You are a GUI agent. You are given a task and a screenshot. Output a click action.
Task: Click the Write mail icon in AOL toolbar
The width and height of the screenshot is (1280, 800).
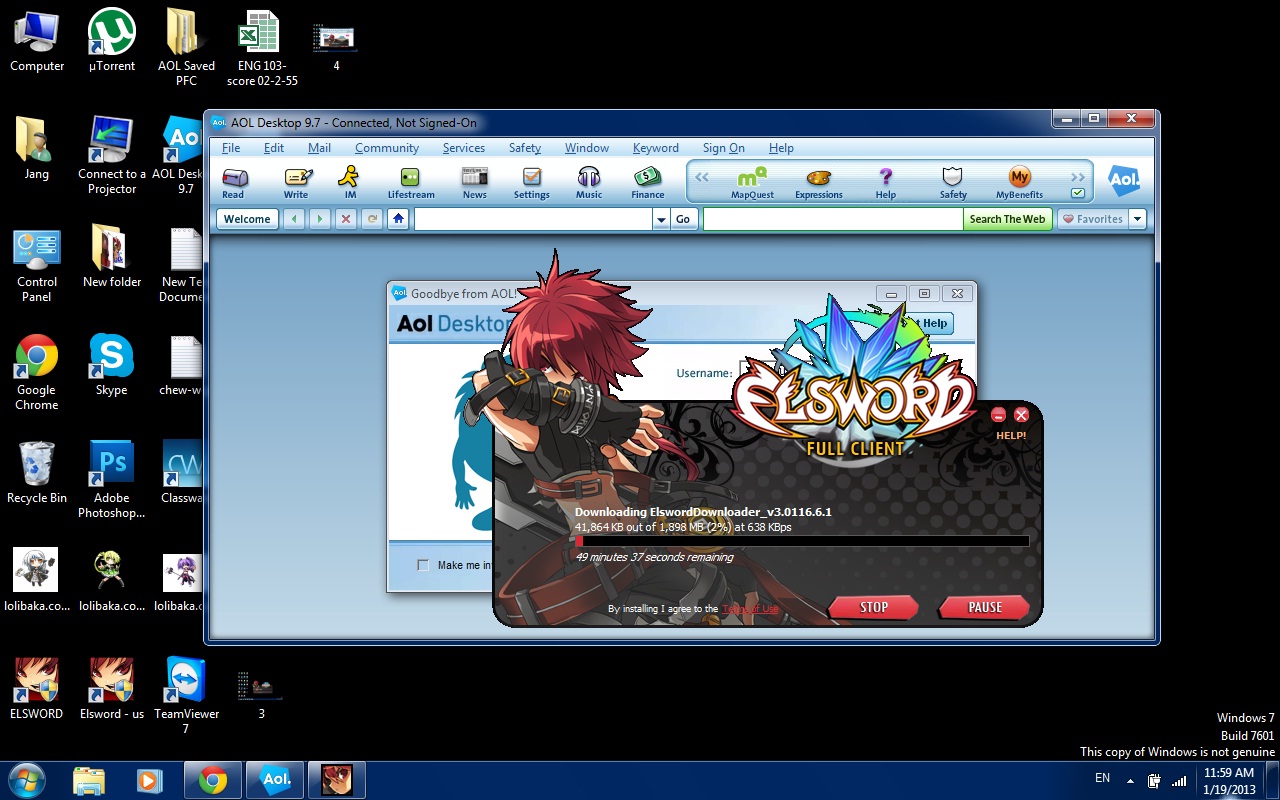pyautogui.click(x=297, y=182)
